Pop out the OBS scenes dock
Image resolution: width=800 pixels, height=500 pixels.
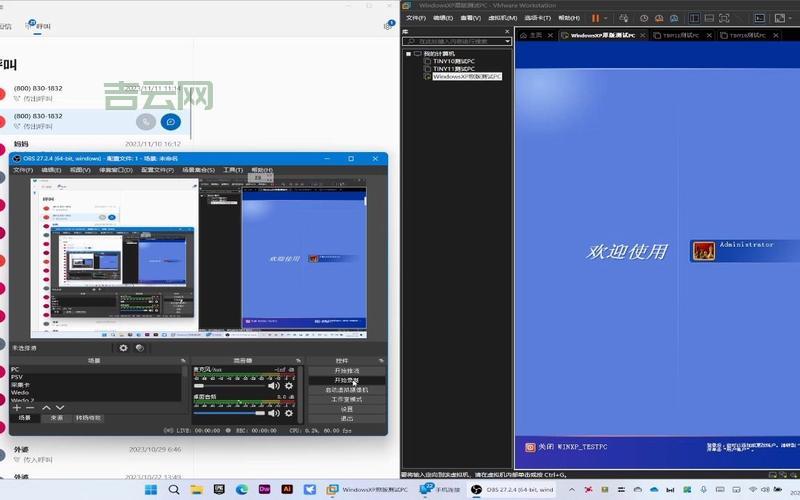pos(183,361)
